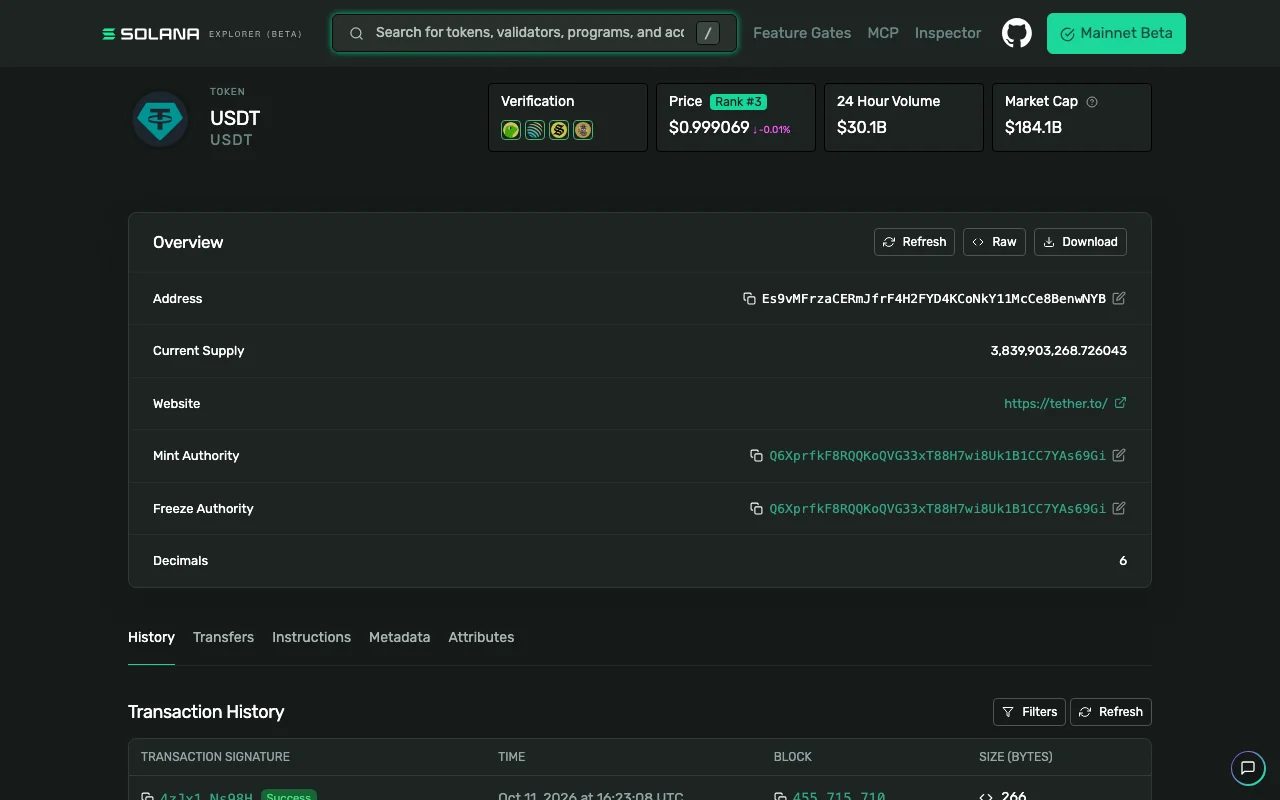Refresh the Overview panel

pyautogui.click(x=914, y=242)
